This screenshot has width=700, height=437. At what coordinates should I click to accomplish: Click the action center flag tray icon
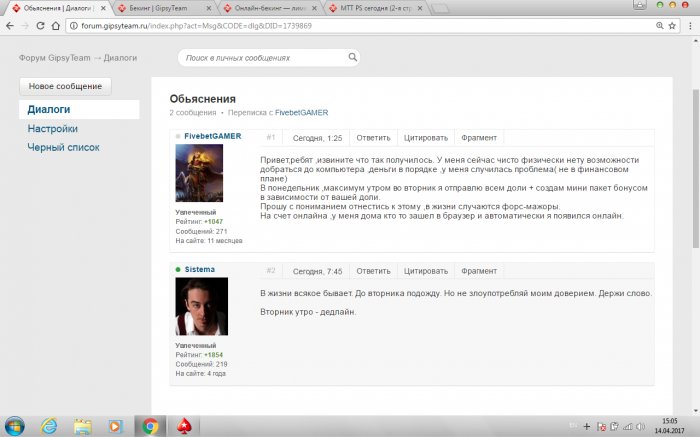click(601, 426)
